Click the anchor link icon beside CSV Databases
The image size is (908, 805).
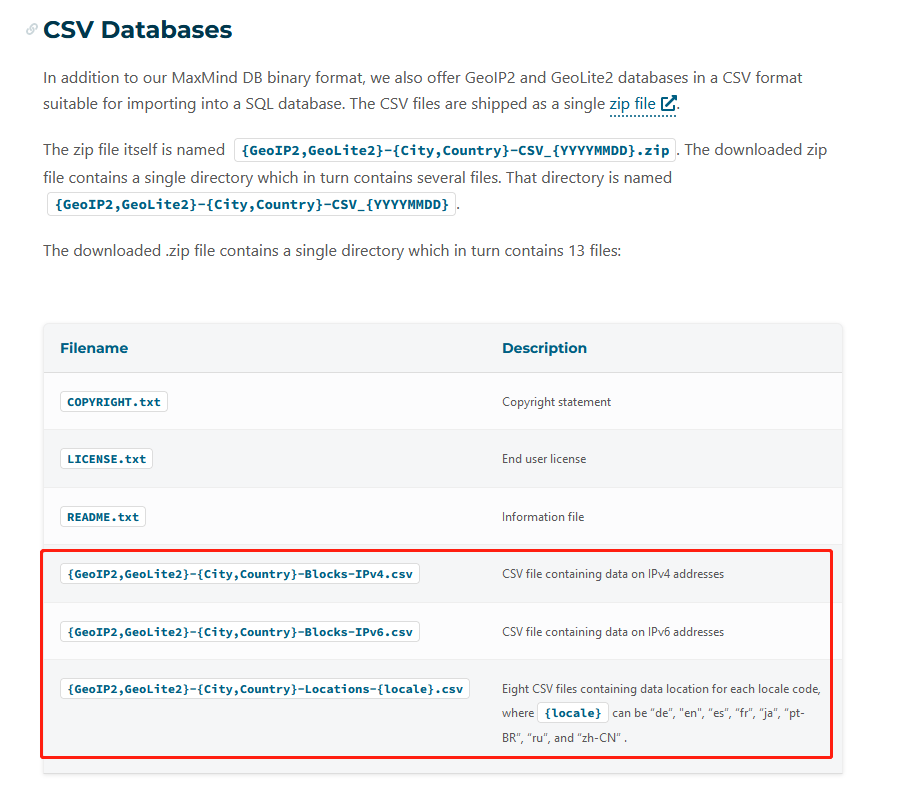(x=32, y=30)
